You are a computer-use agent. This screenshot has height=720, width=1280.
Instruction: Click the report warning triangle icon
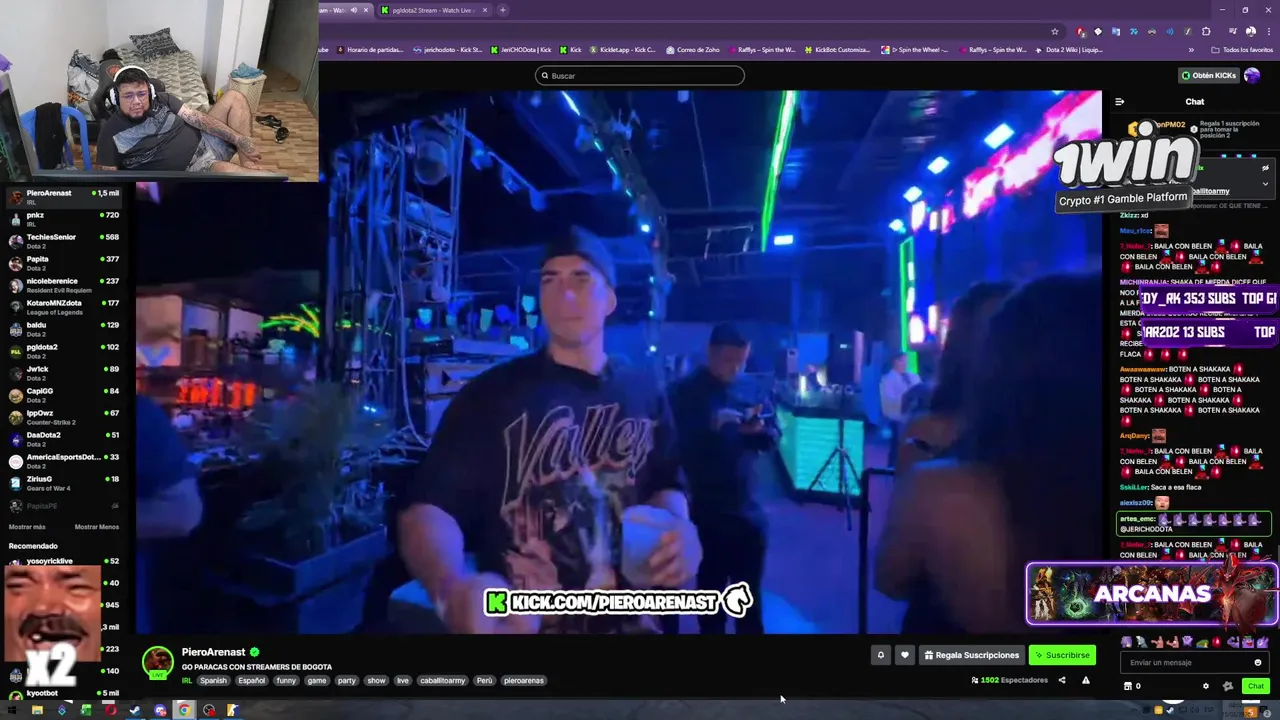[1086, 680]
